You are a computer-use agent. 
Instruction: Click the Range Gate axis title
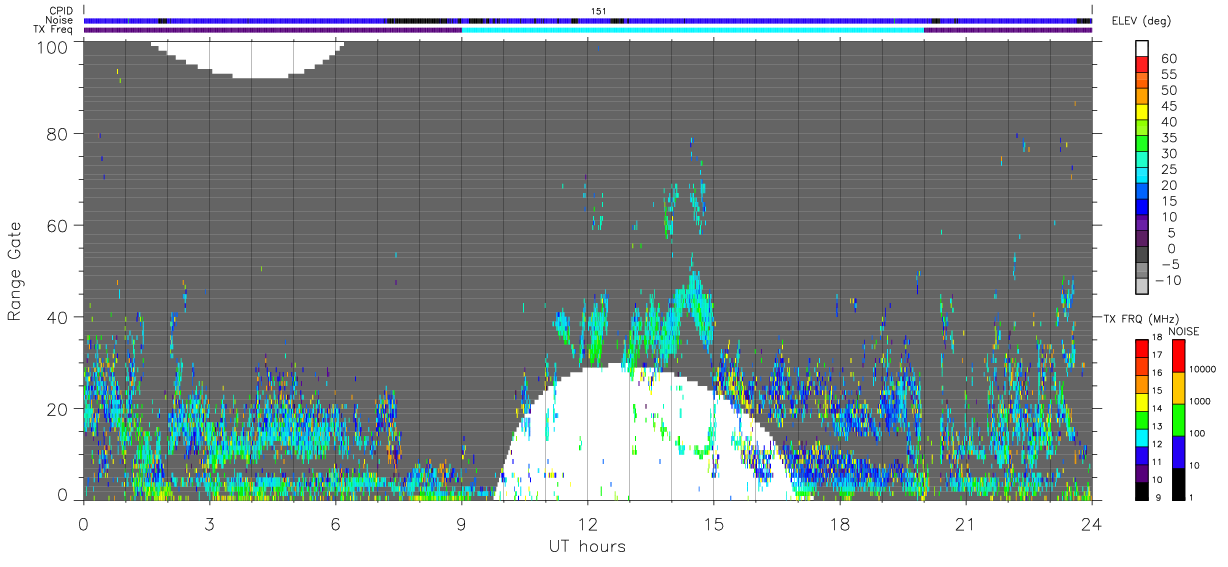point(15,271)
